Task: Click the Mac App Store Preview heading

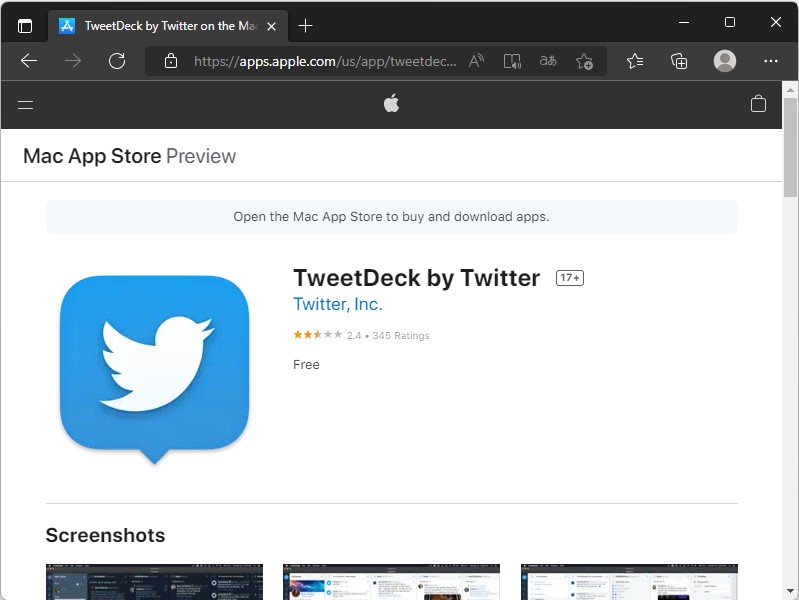Action: (129, 156)
